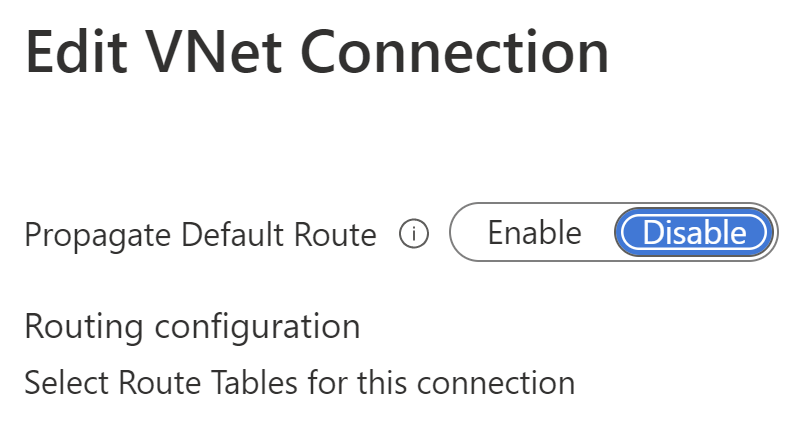The height and width of the screenshot is (447, 796).
Task: Enable Propagate Default Route
Action: [534, 234]
